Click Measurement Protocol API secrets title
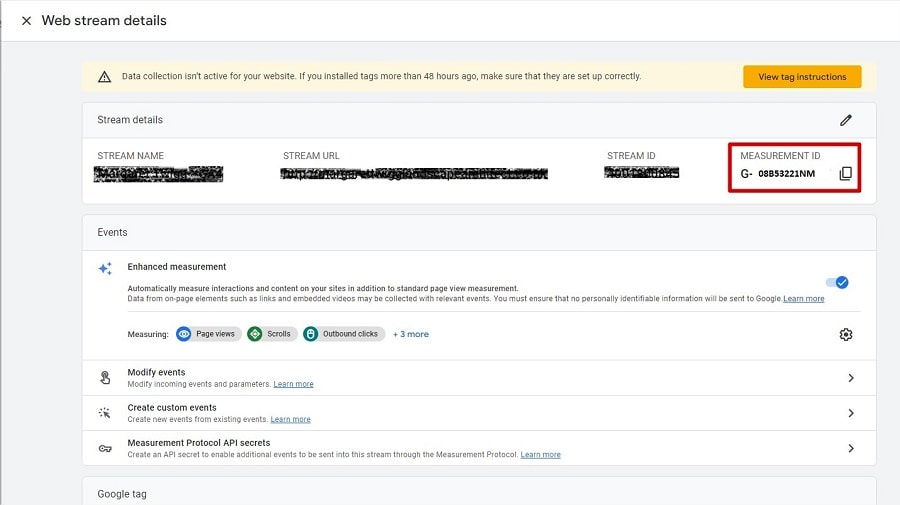Viewport: 900px width, 505px height. pyautogui.click(x=199, y=443)
